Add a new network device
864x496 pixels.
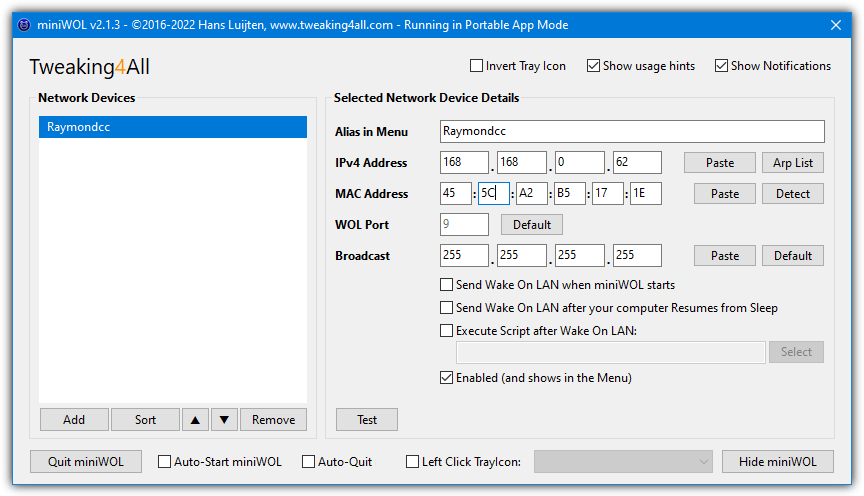click(74, 420)
